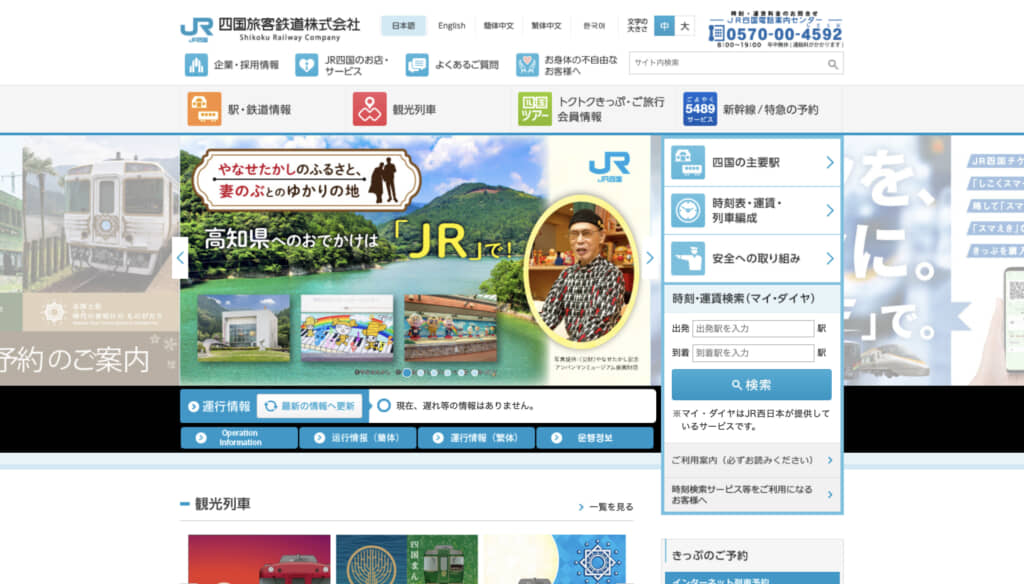This screenshot has height=584, width=1024.
Task: Open the Korean operation information button
Action: [595, 438]
